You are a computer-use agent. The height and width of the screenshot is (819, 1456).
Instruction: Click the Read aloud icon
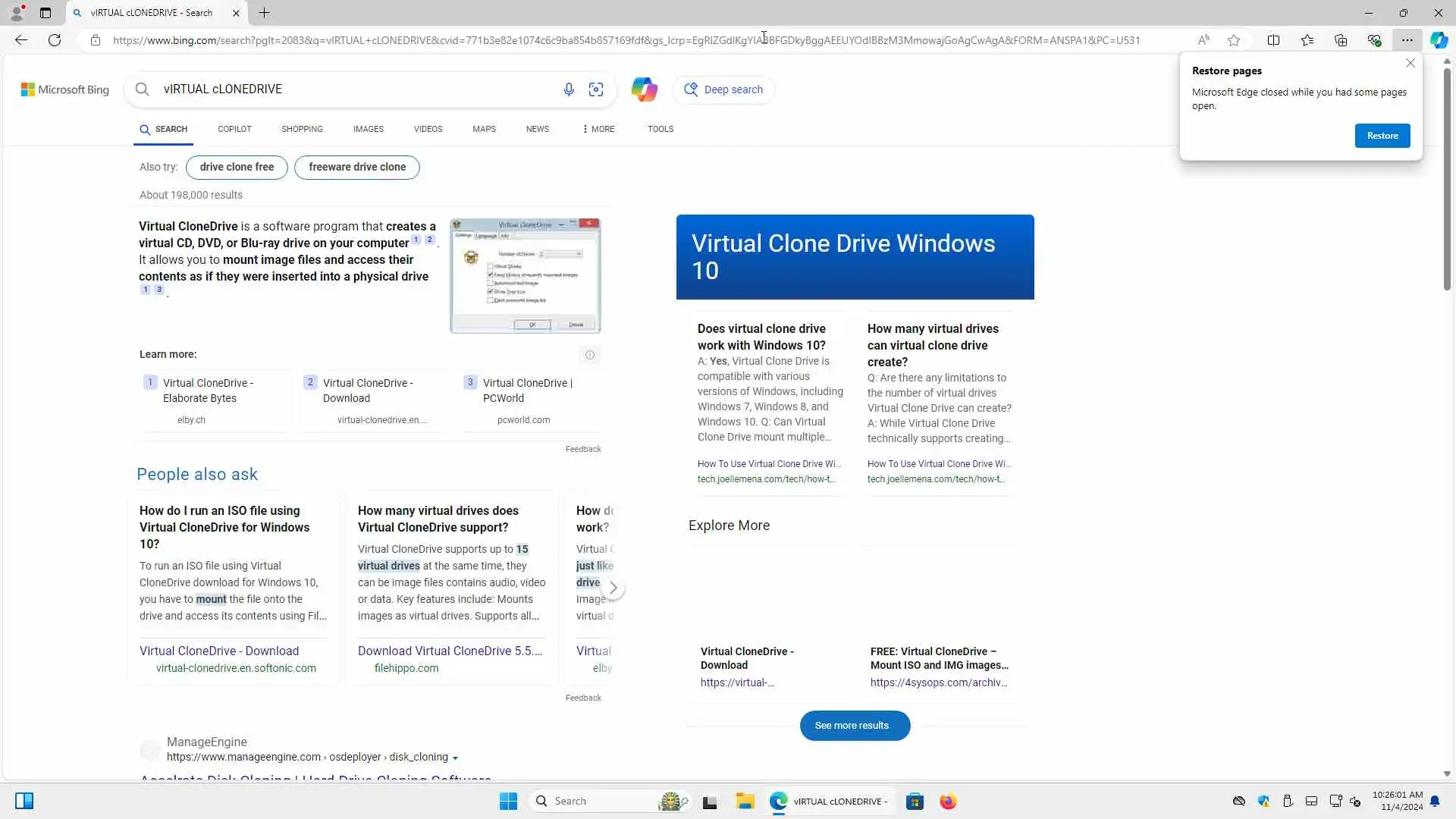tap(1203, 40)
